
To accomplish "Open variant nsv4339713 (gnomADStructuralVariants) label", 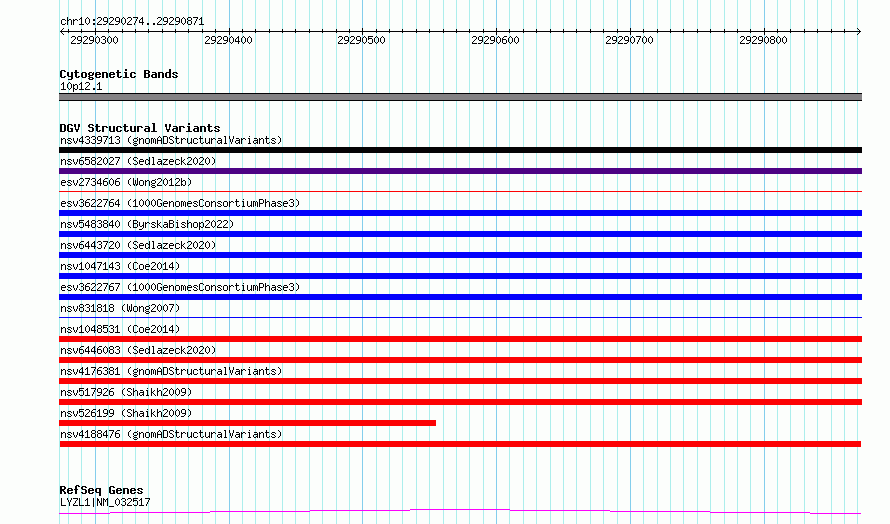I will point(171,140).
